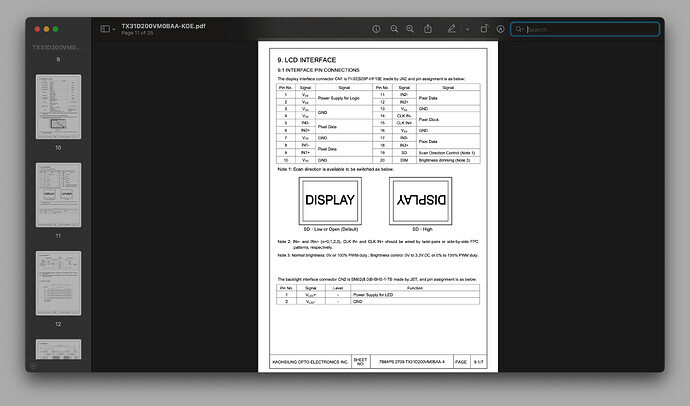The height and width of the screenshot is (406, 690).
Task: Expand the search options magnifier dropdown
Action: click(520, 29)
